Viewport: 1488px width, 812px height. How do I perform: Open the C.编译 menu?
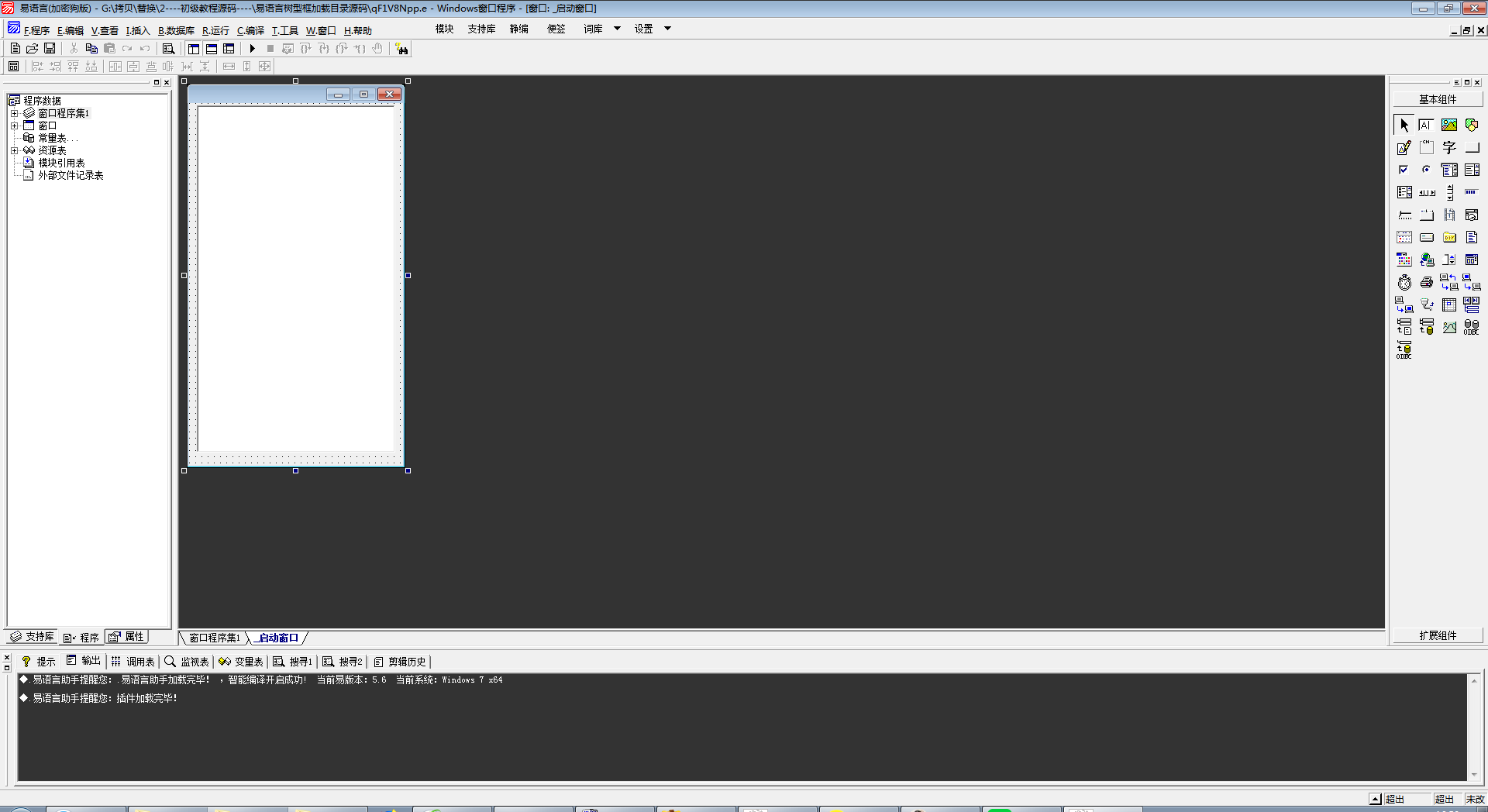[x=250, y=31]
